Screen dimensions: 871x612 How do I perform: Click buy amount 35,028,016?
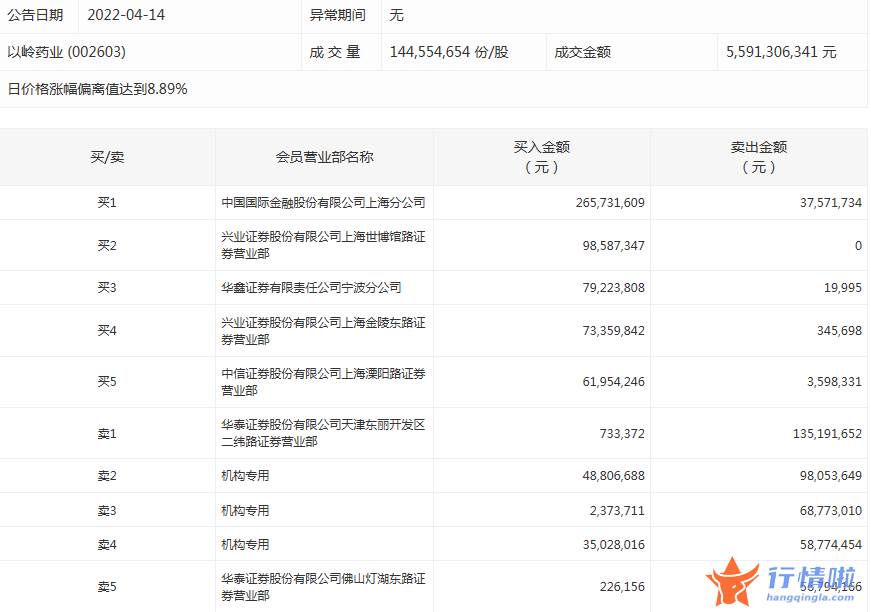[613, 545]
